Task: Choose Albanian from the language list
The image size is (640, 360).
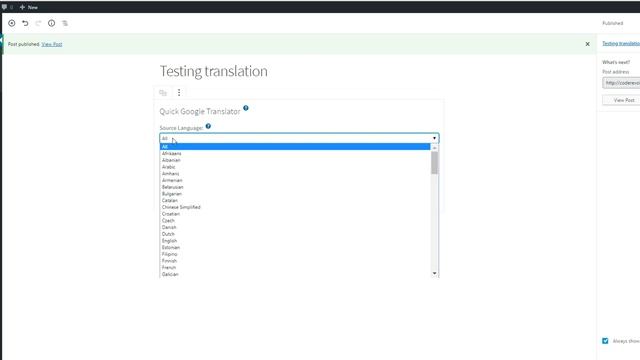Action: pyautogui.click(x=295, y=160)
